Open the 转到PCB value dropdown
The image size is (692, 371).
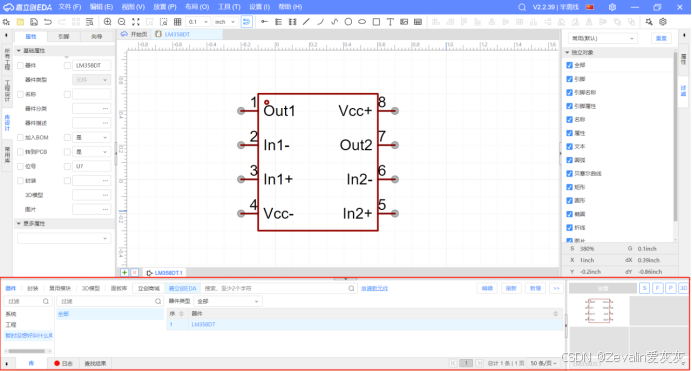91,152
